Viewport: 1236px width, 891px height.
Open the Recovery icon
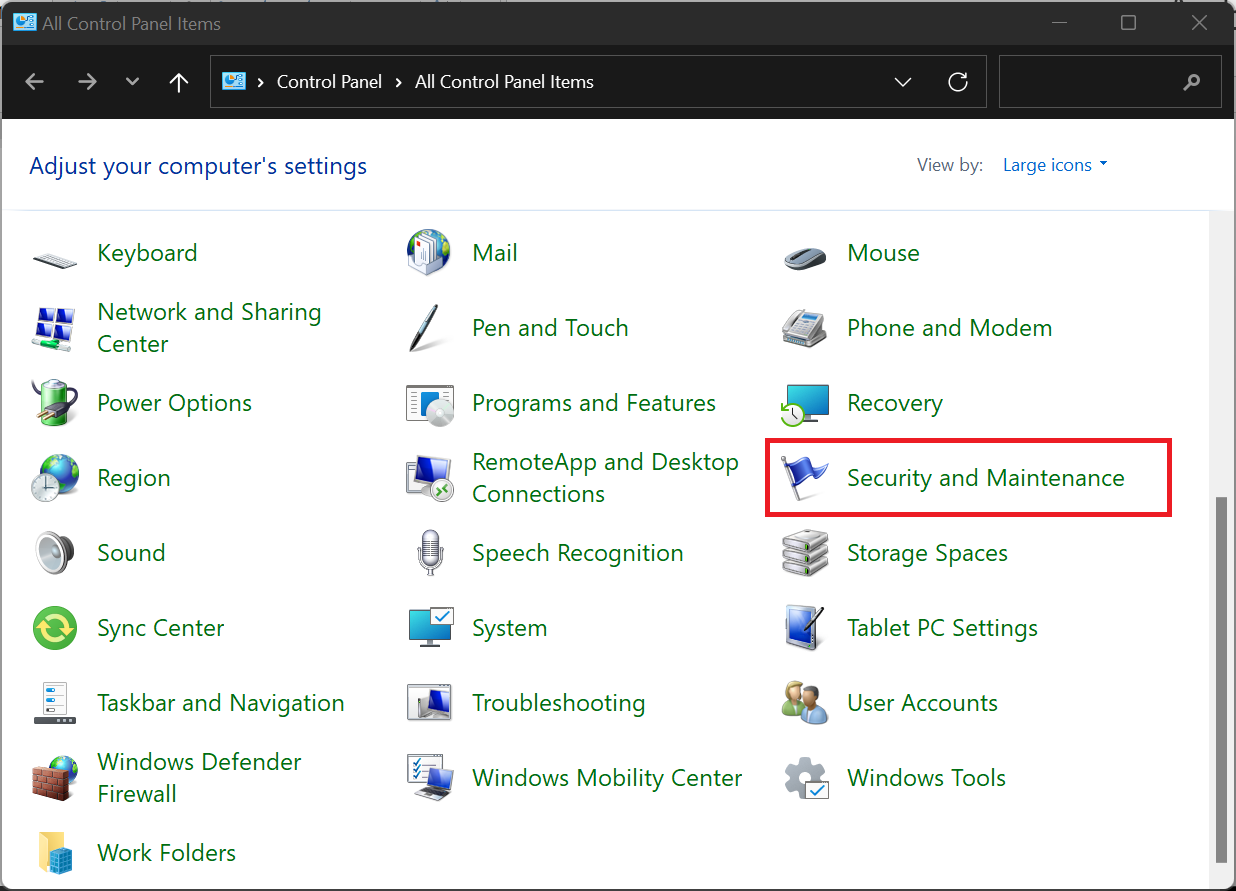tap(805, 404)
